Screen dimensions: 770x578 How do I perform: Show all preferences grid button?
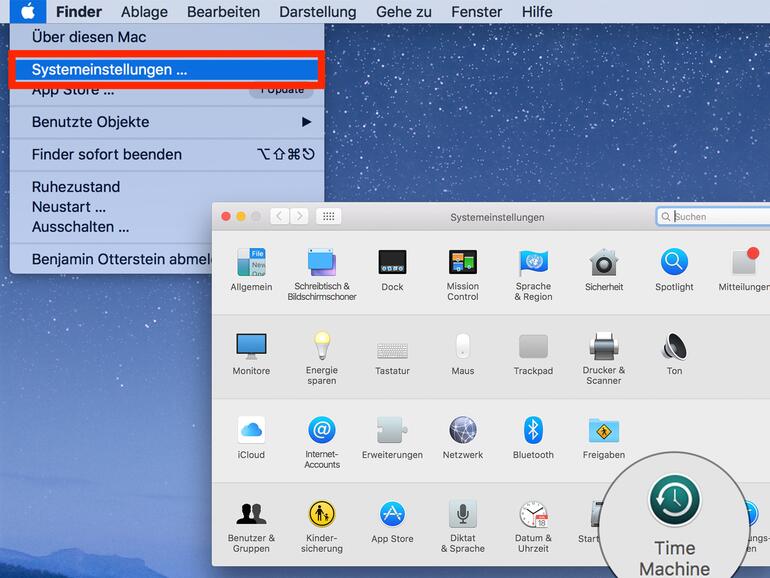[x=329, y=216]
